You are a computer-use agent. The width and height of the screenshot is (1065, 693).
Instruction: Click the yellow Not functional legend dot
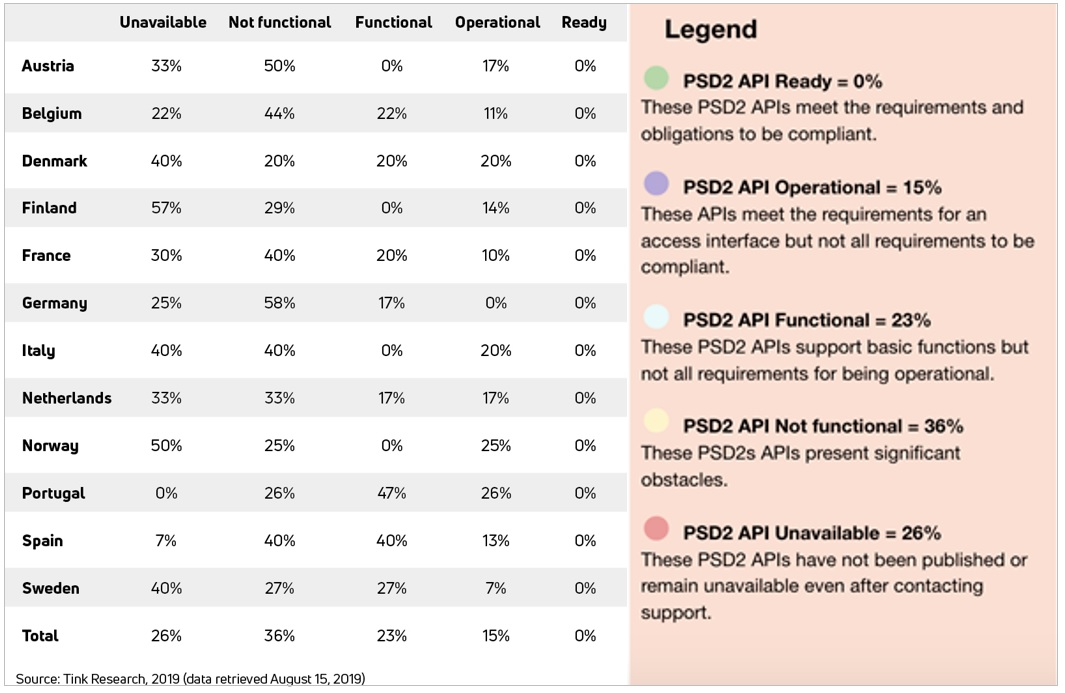coord(656,423)
